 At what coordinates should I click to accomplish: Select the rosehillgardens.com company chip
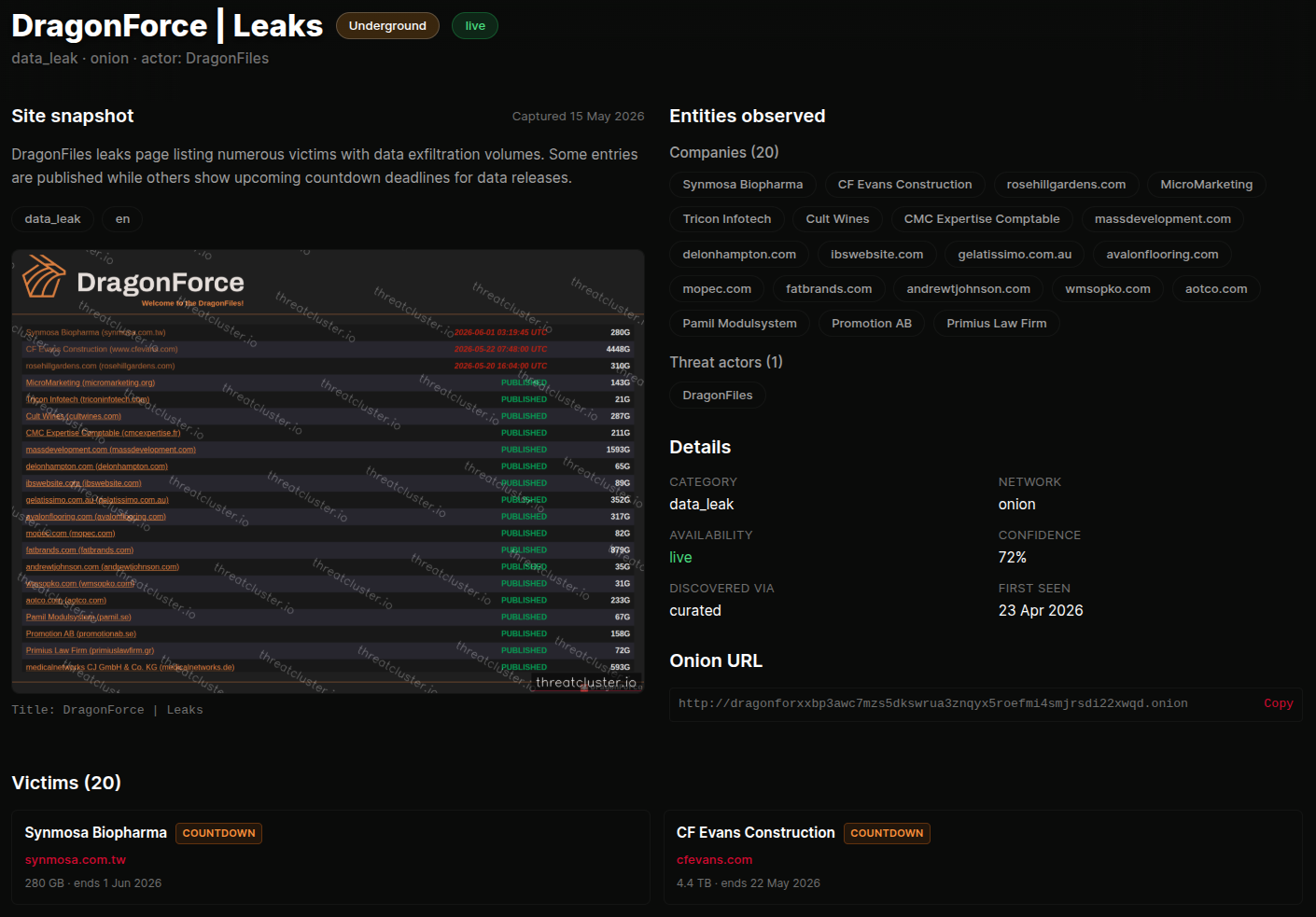point(1066,185)
